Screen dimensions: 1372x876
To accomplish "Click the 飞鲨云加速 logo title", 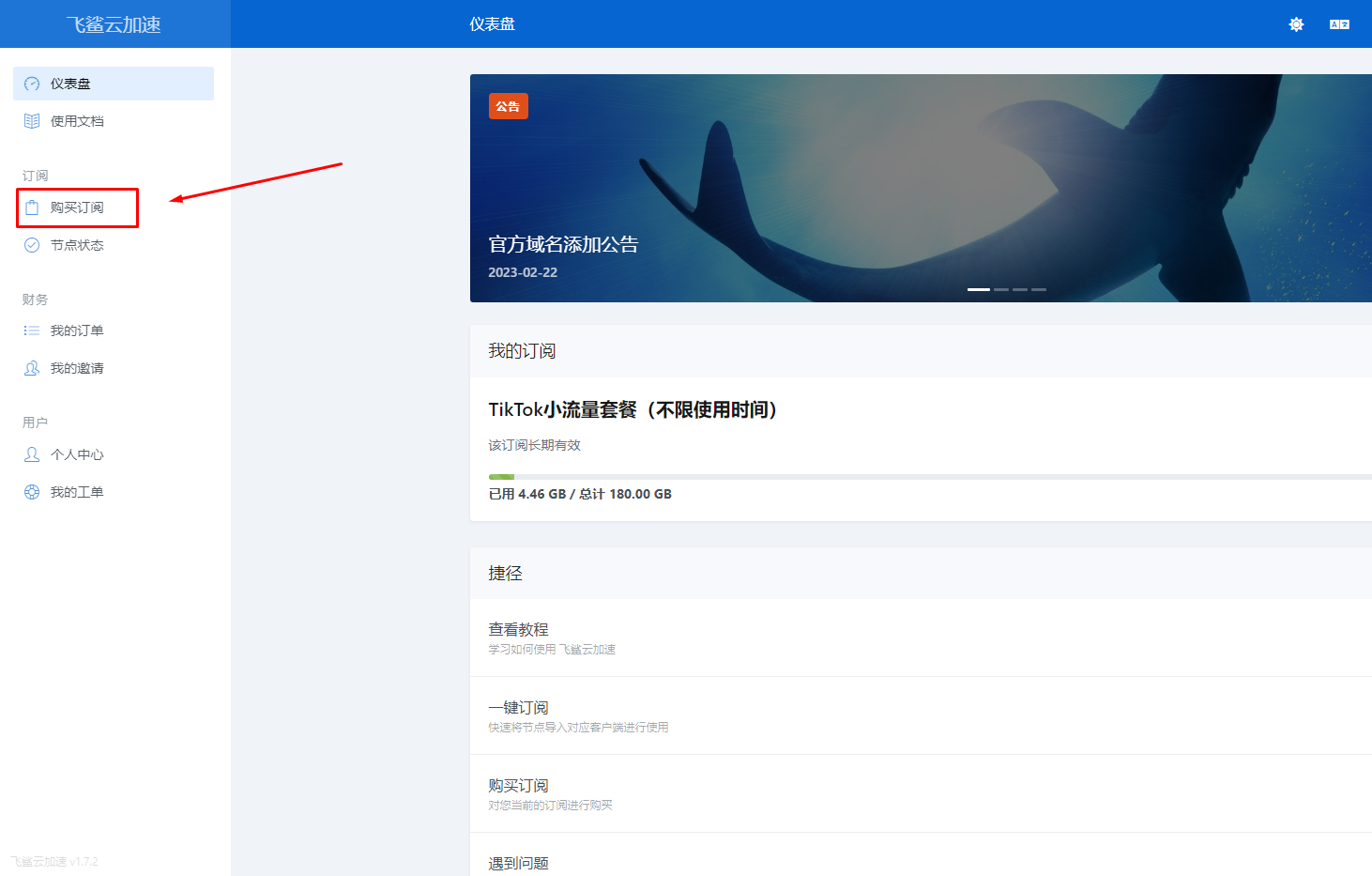I will 114,24.
